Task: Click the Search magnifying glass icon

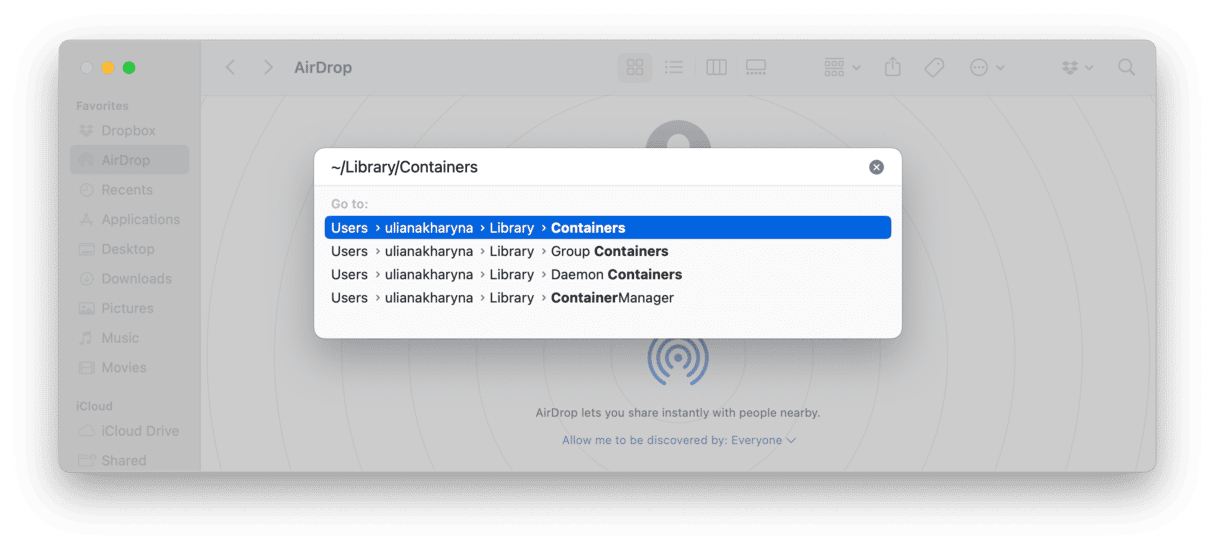Action: point(1126,68)
